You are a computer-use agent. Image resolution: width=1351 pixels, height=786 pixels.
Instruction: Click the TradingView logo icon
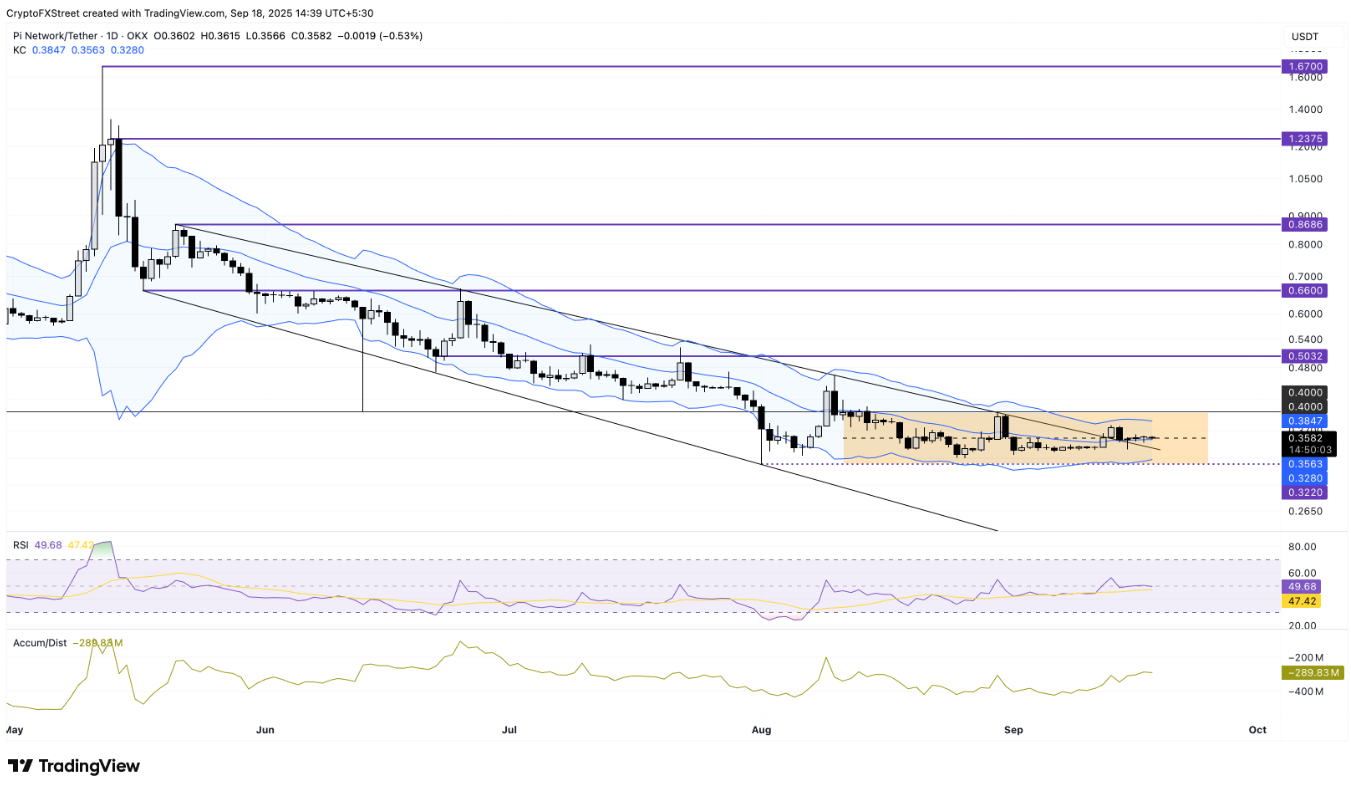[20, 766]
